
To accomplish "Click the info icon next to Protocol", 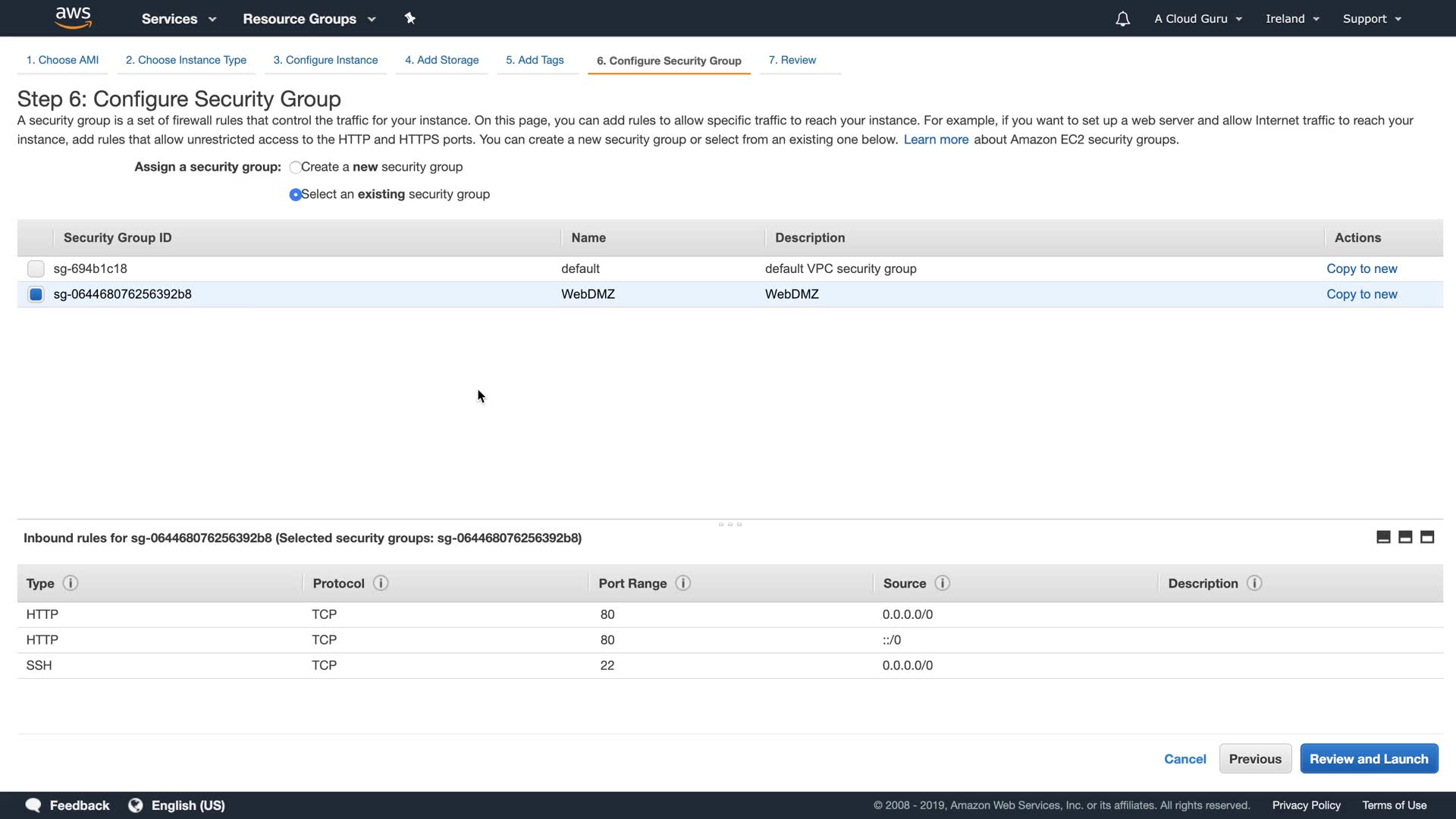I will click(x=381, y=583).
